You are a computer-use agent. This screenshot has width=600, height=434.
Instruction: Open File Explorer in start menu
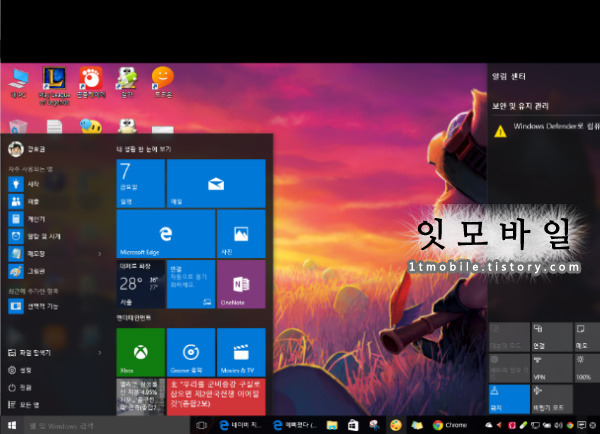[29, 352]
